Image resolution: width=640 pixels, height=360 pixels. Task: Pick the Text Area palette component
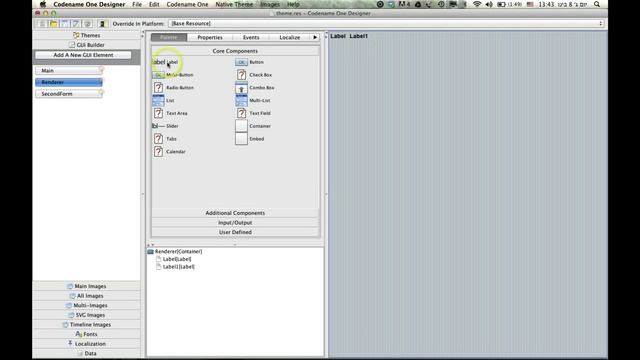pyautogui.click(x=171, y=113)
